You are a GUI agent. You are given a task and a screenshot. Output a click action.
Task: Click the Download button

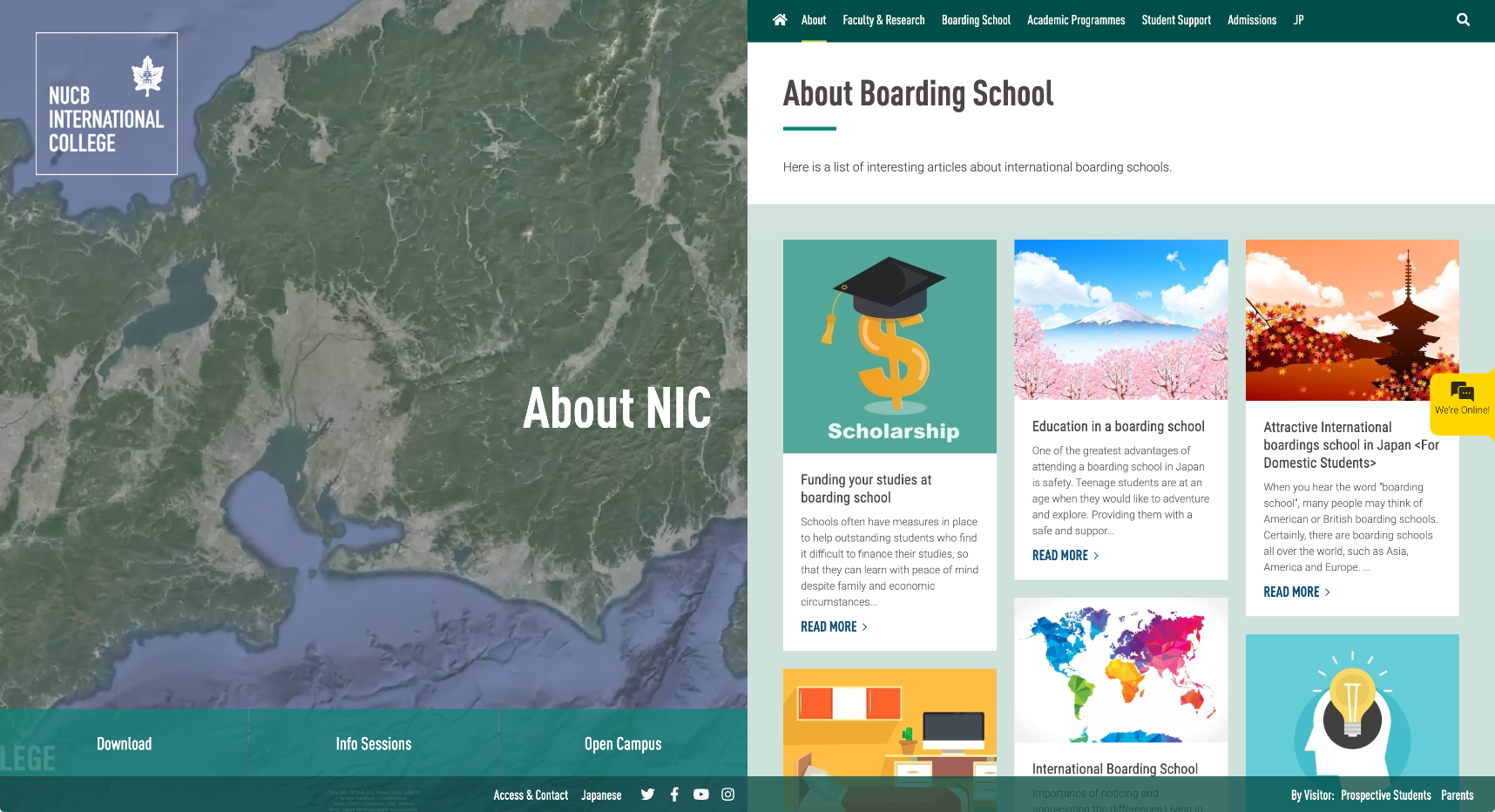pos(124,744)
